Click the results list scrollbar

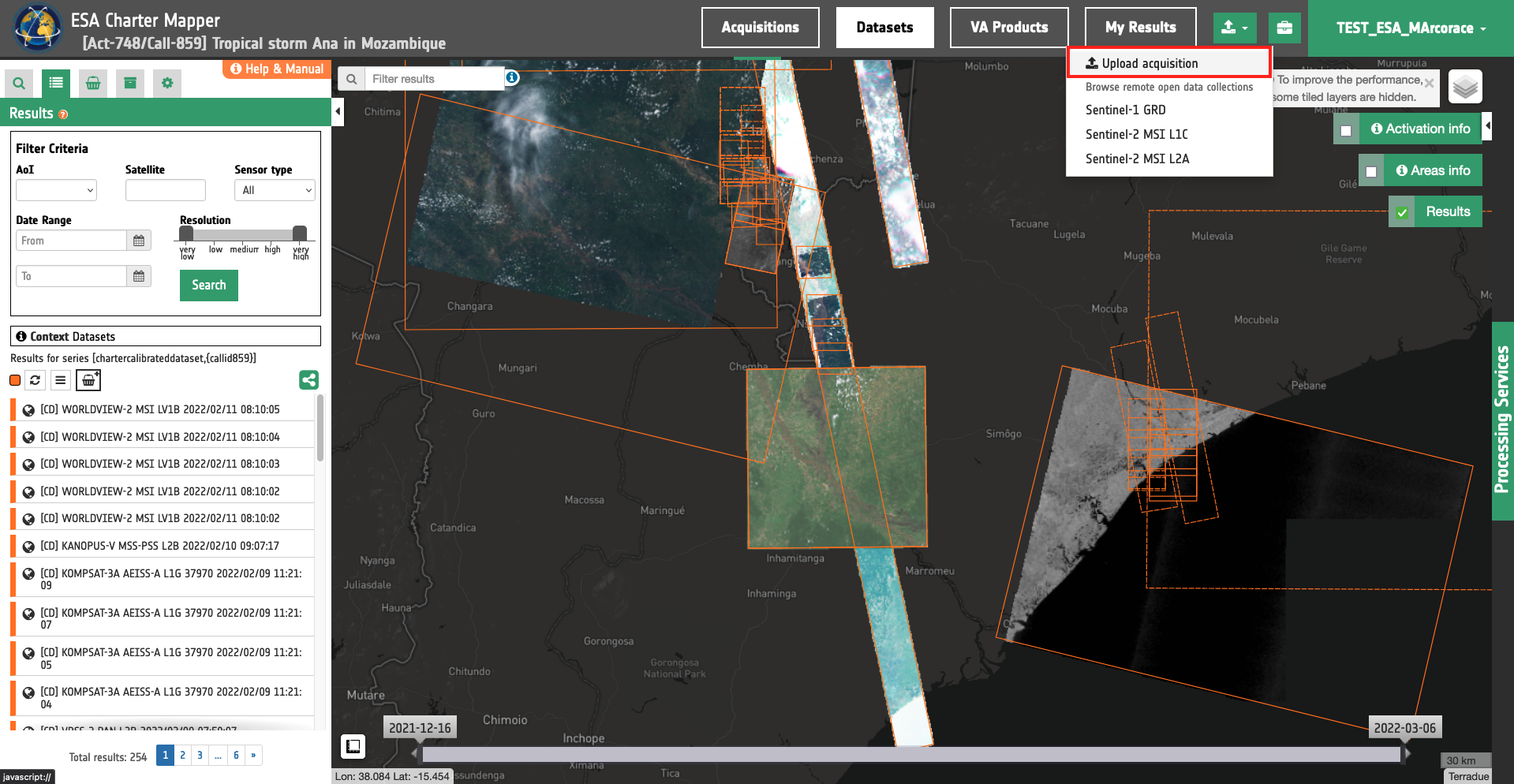coord(320,428)
